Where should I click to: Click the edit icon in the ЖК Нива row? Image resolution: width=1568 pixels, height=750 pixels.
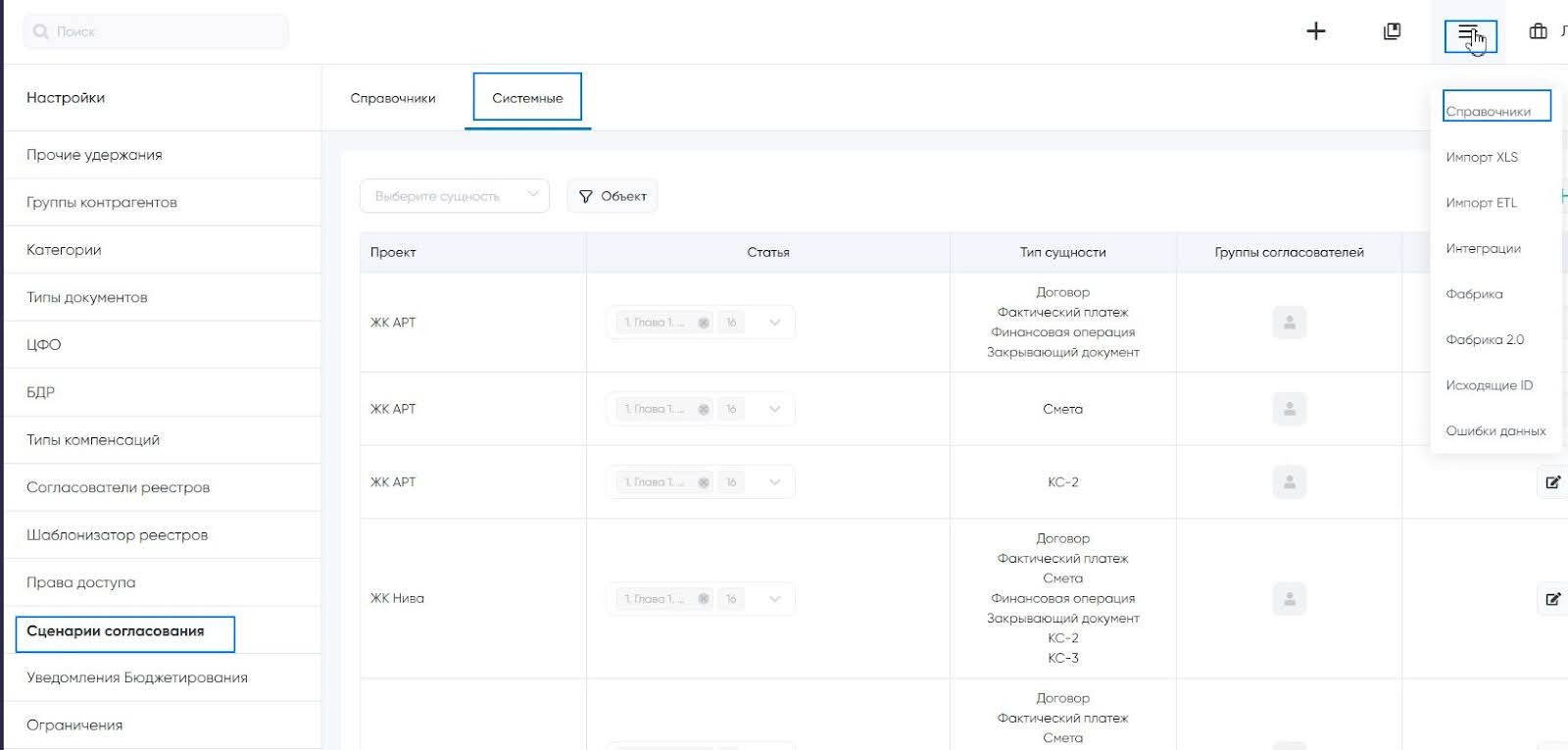(1552, 599)
